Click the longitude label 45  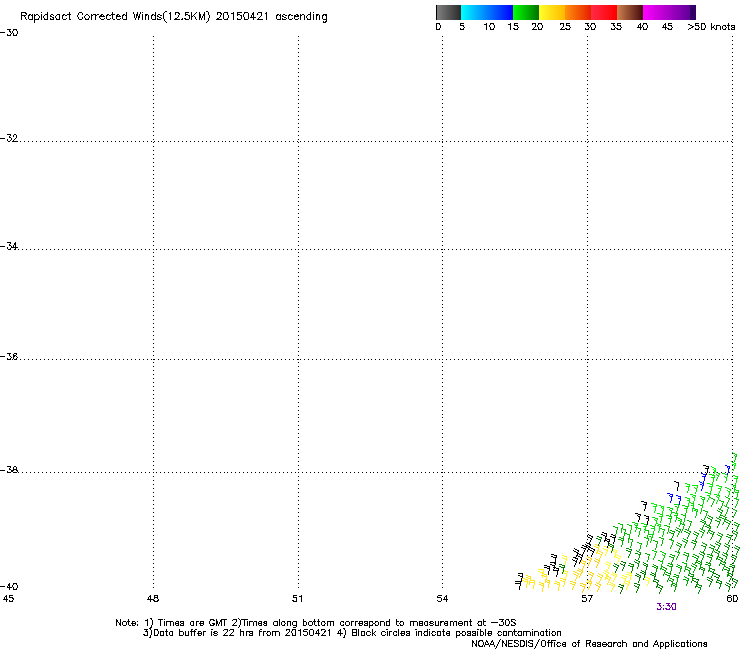click(8, 599)
